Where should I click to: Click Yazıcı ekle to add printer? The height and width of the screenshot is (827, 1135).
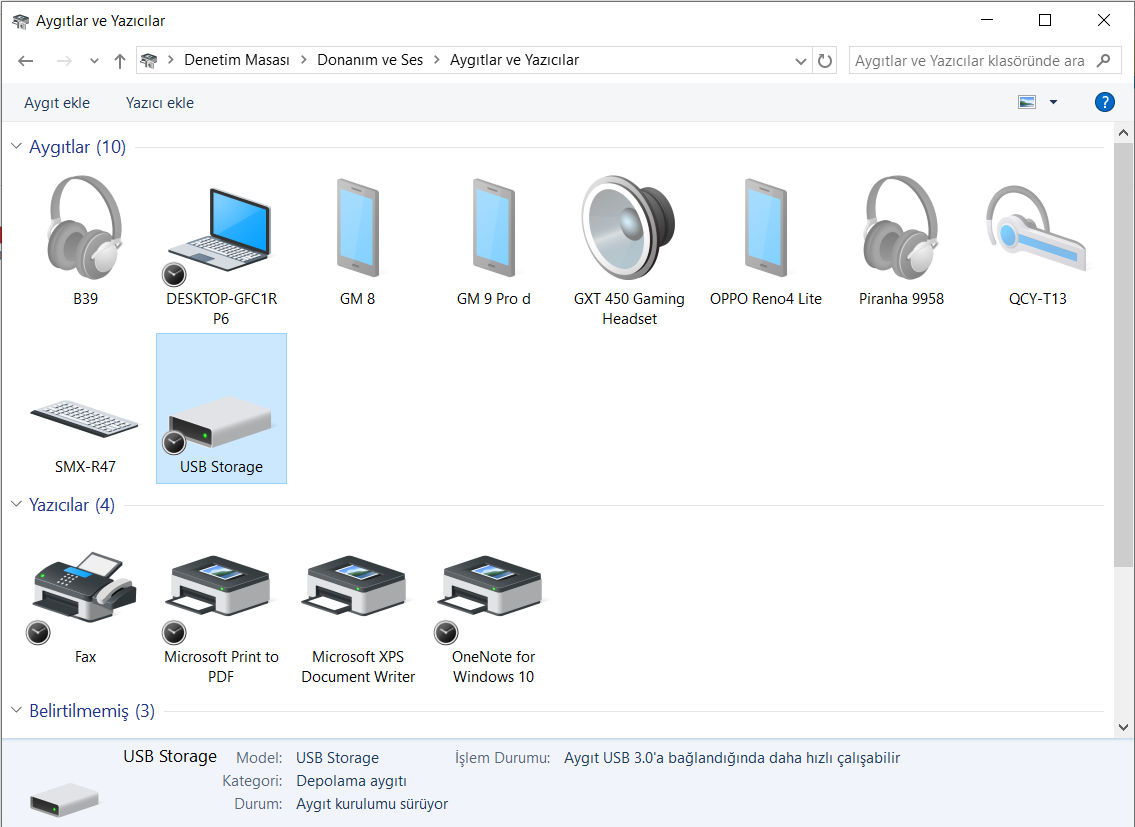click(x=160, y=103)
